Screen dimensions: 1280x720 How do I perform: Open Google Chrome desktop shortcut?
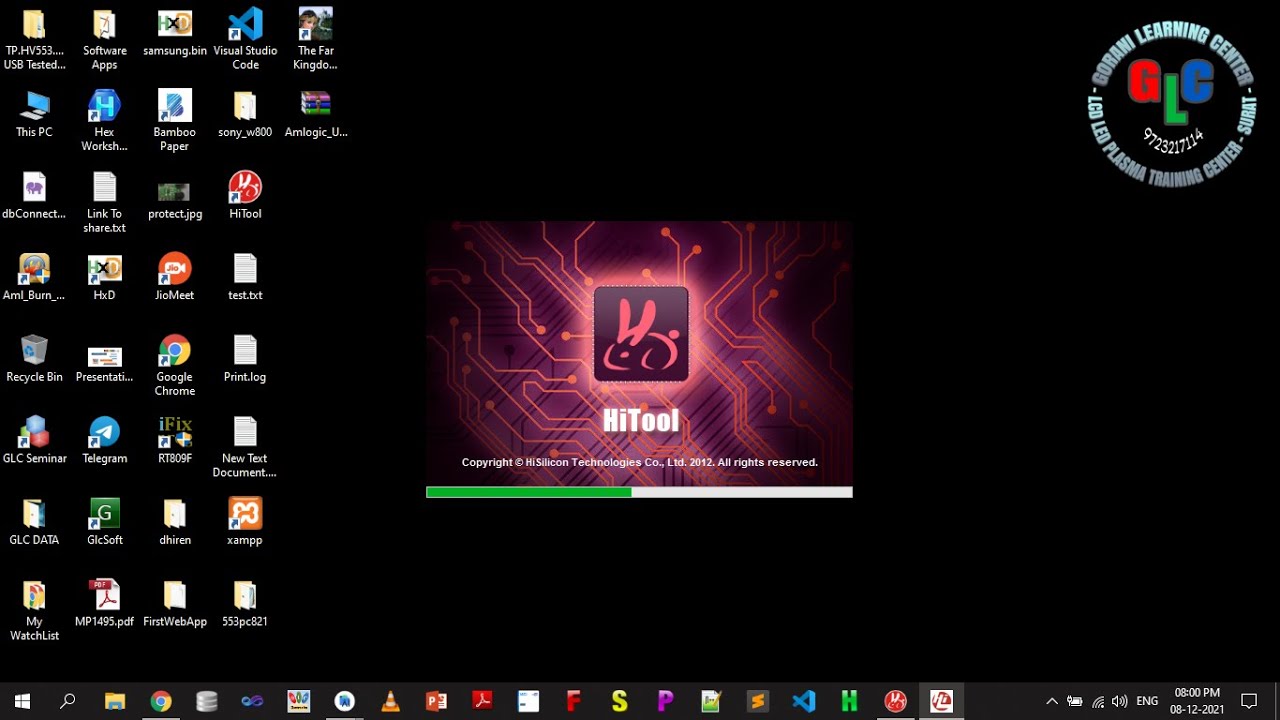coord(174,366)
